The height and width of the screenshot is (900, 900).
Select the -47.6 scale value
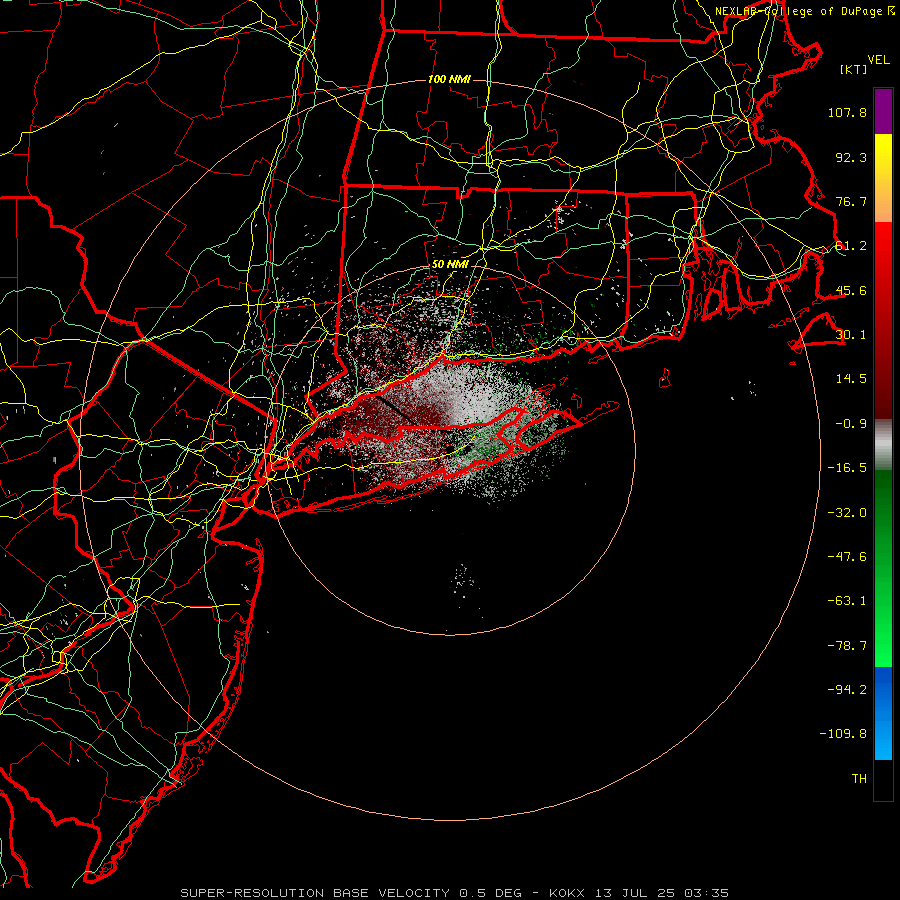847,557
